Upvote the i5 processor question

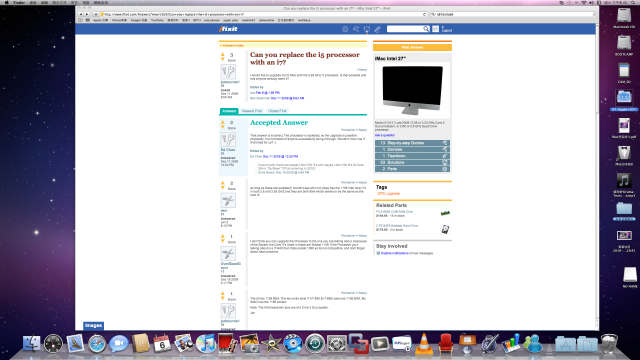tap(222, 54)
